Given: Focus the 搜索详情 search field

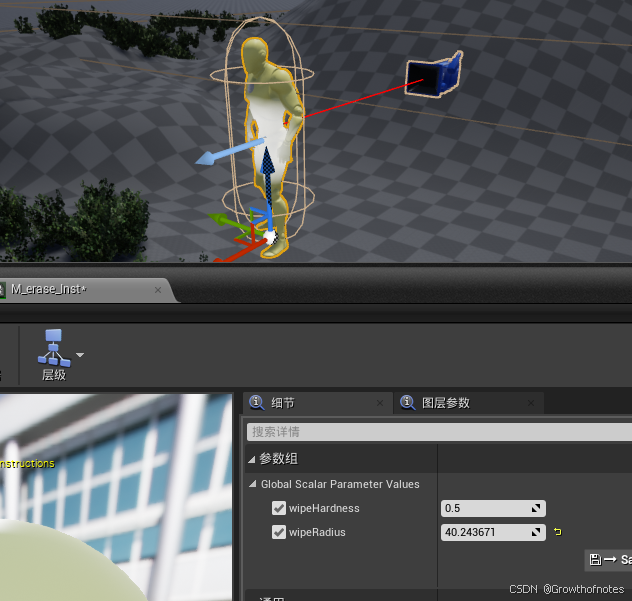Looking at the screenshot, I should coord(439,432).
